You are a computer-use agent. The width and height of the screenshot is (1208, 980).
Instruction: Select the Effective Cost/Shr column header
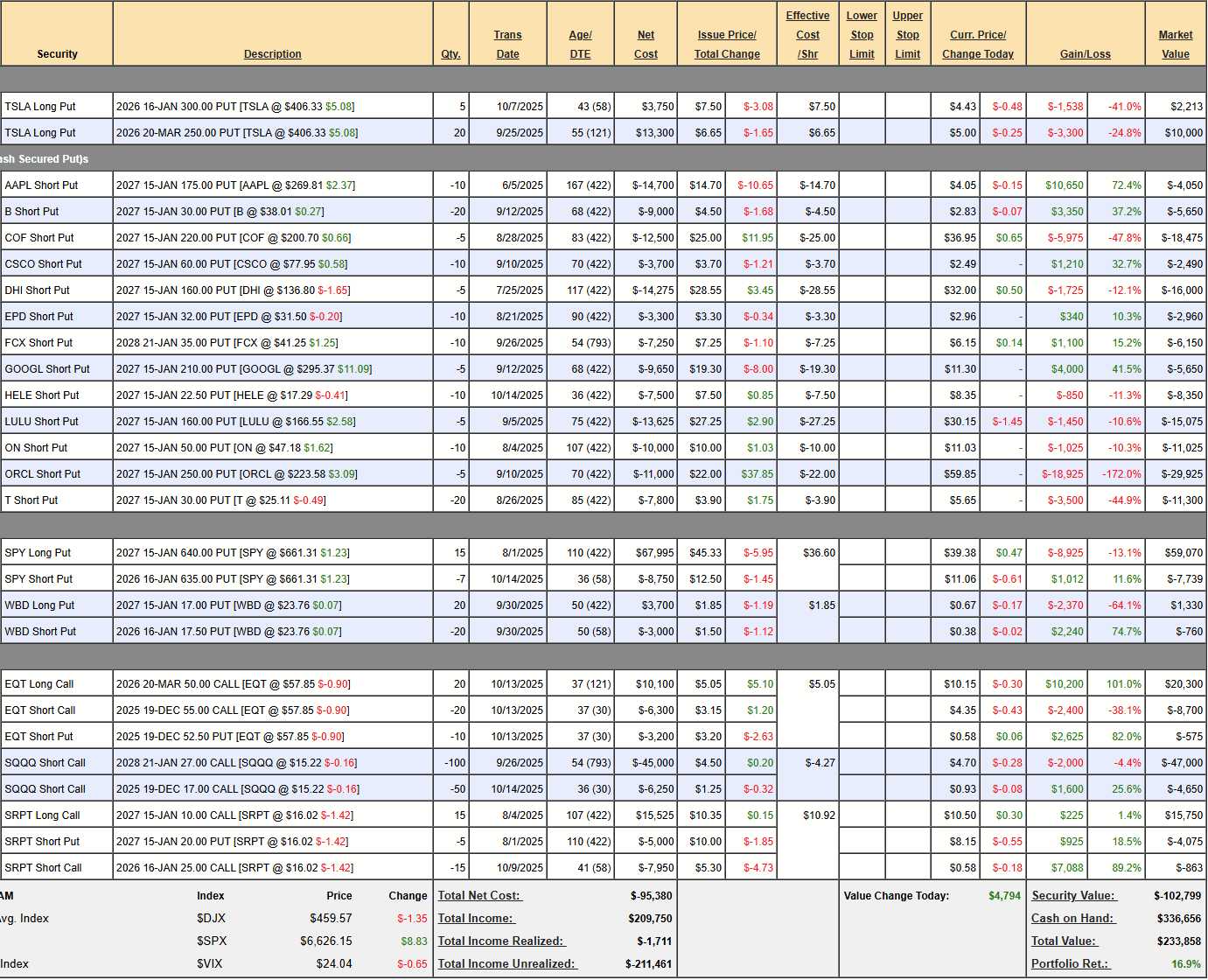tap(807, 35)
